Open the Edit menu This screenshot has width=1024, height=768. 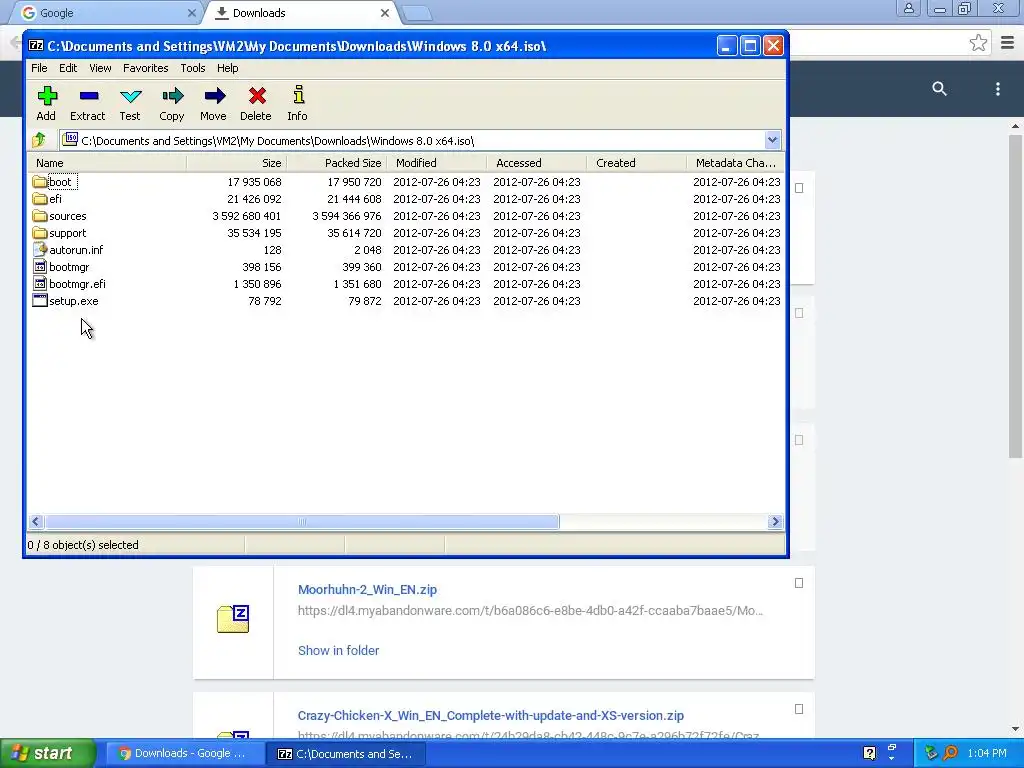click(68, 68)
